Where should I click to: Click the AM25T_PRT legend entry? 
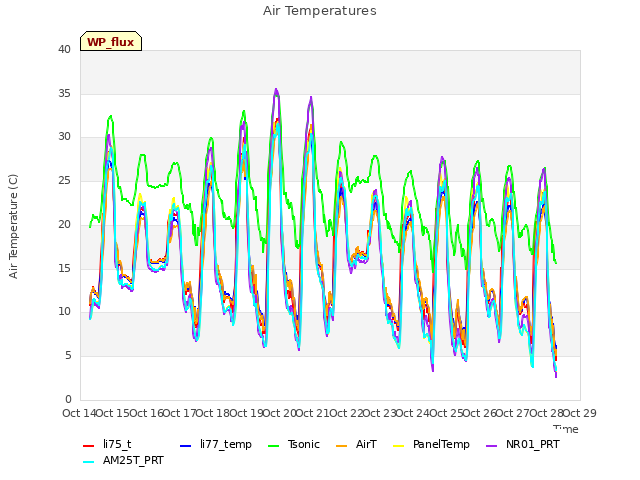pyautogui.click(x=123, y=461)
